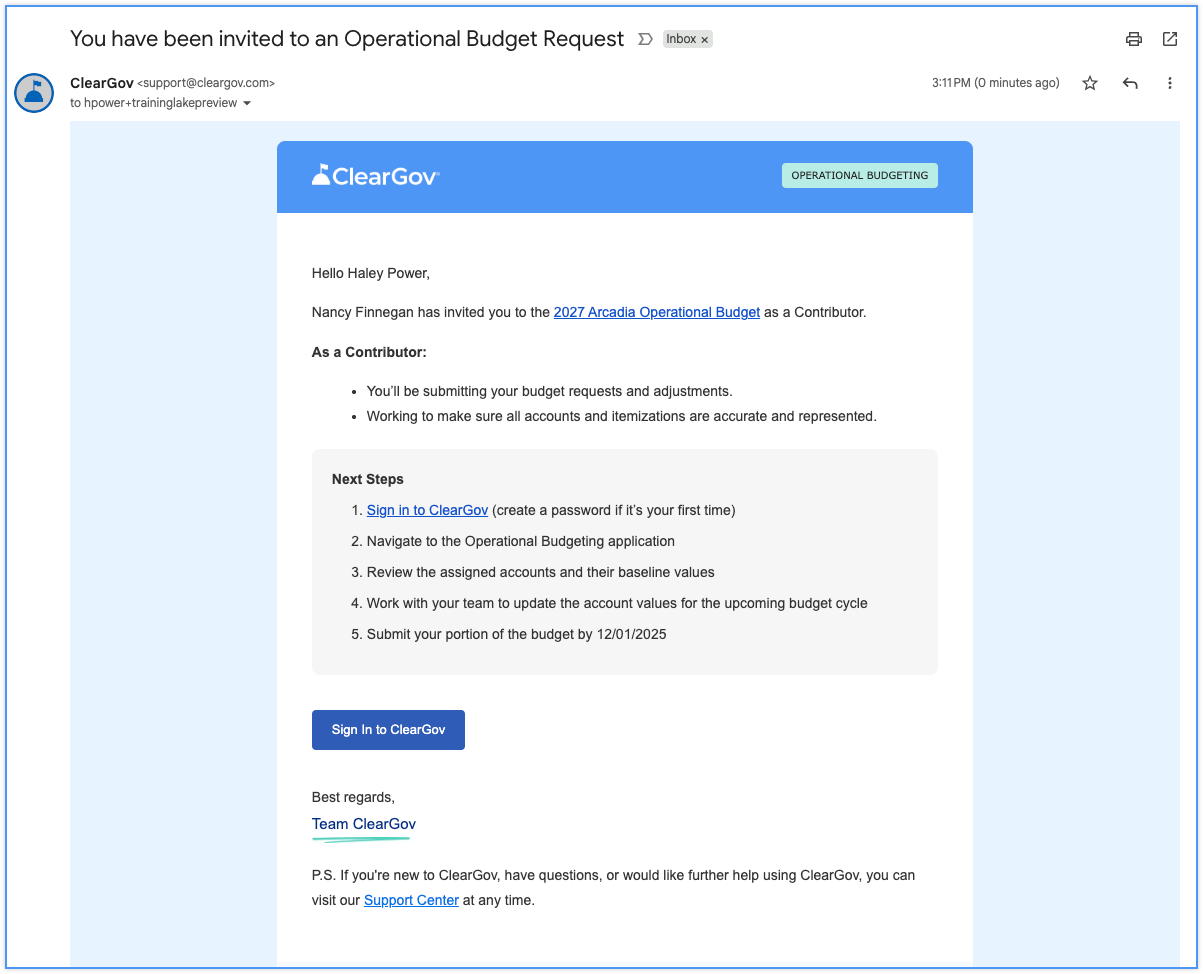
Task: Click the importance marker next to subject
Action: pyautogui.click(x=645, y=39)
